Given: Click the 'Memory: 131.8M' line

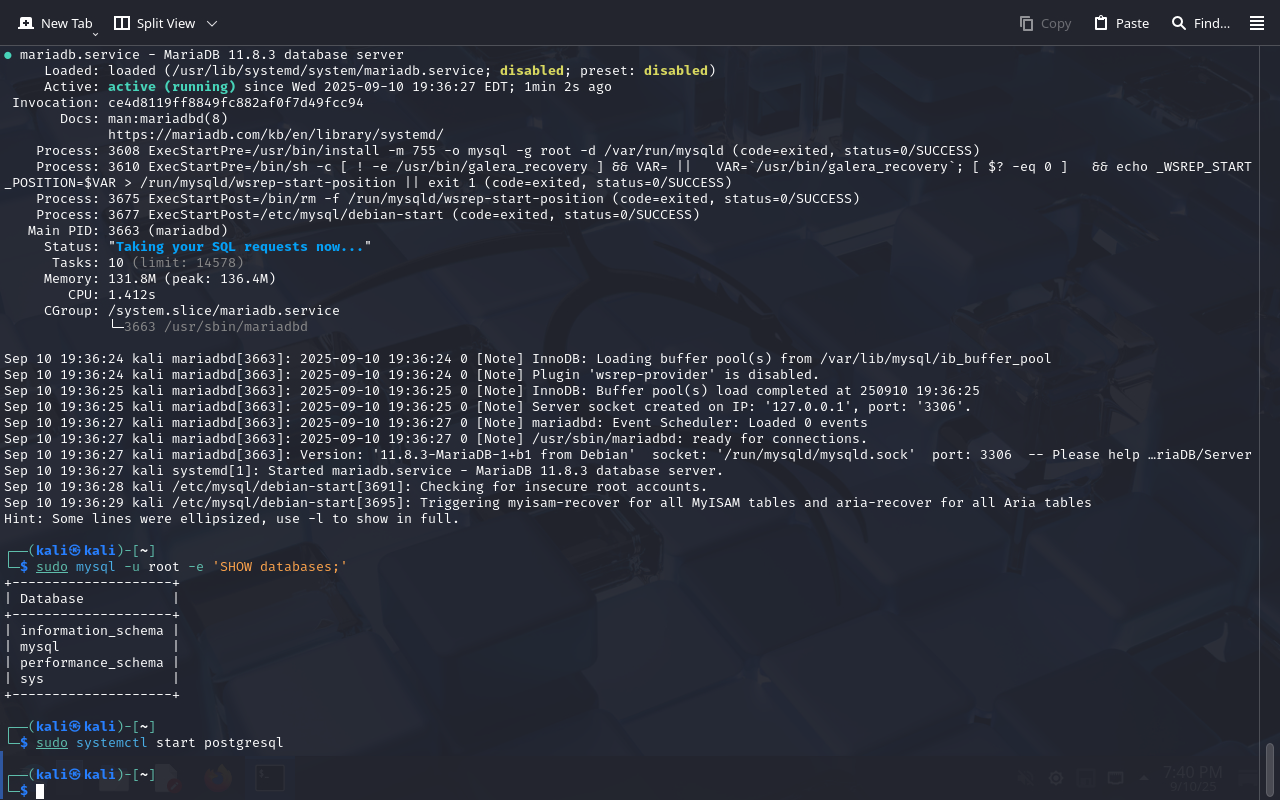Looking at the screenshot, I should [x=160, y=279].
